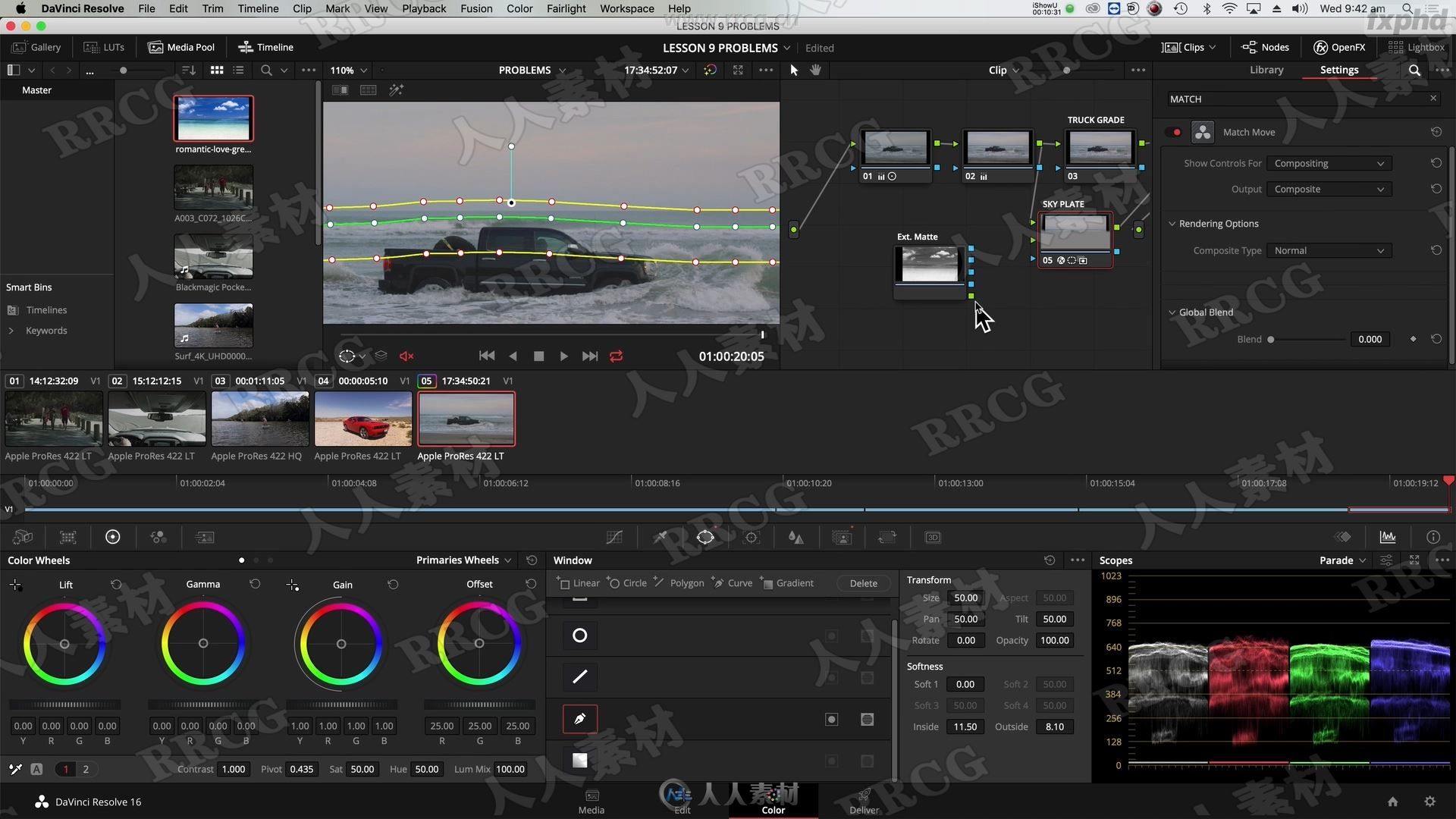The height and width of the screenshot is (819, 1456).
Task: Open the Keyframes panel icon
Action: (1343, 537)
